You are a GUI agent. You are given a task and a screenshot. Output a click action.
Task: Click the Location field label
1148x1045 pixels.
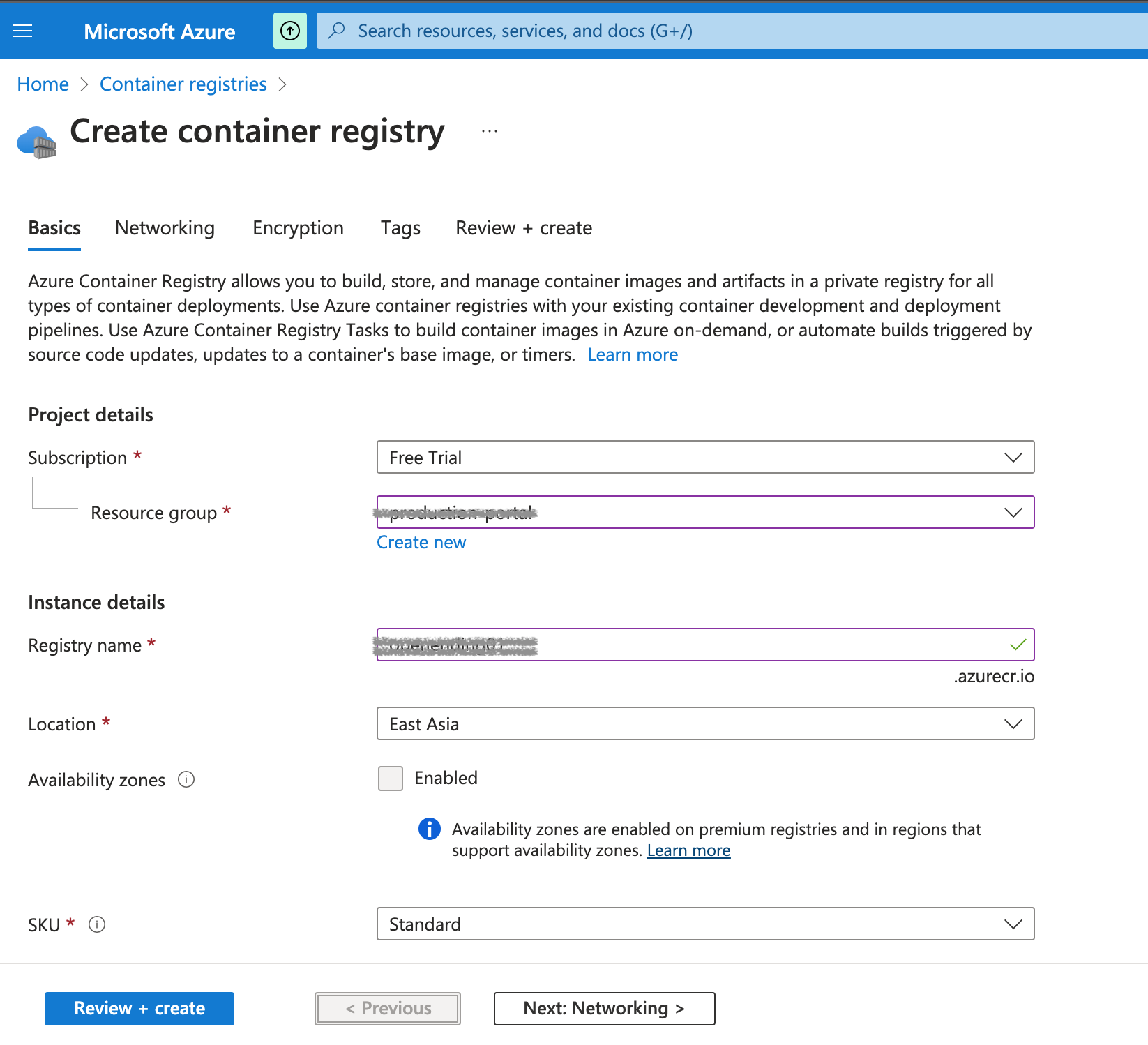(62, 724)
